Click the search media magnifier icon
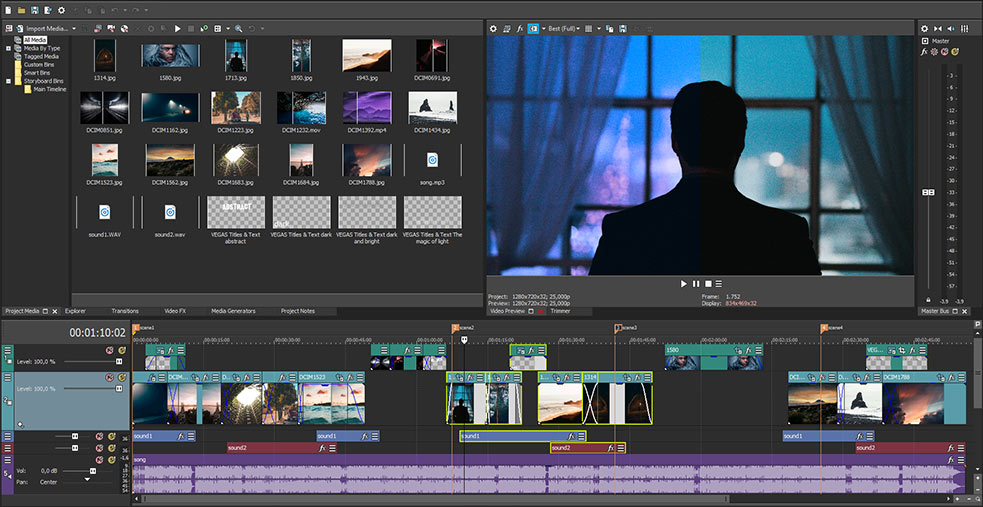The width and height of the screenshot is (983, 507). 239,29
